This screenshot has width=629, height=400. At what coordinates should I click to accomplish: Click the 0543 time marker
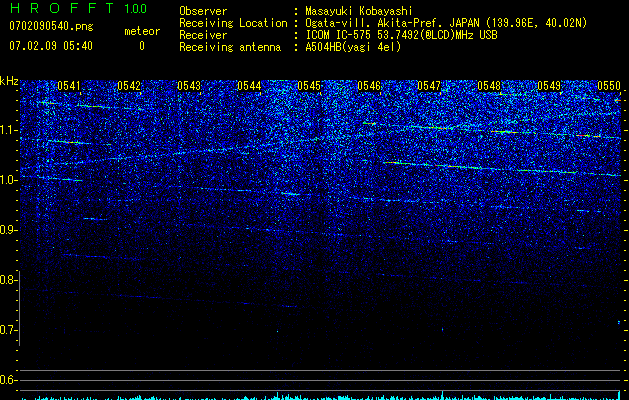tap(189, 85)
